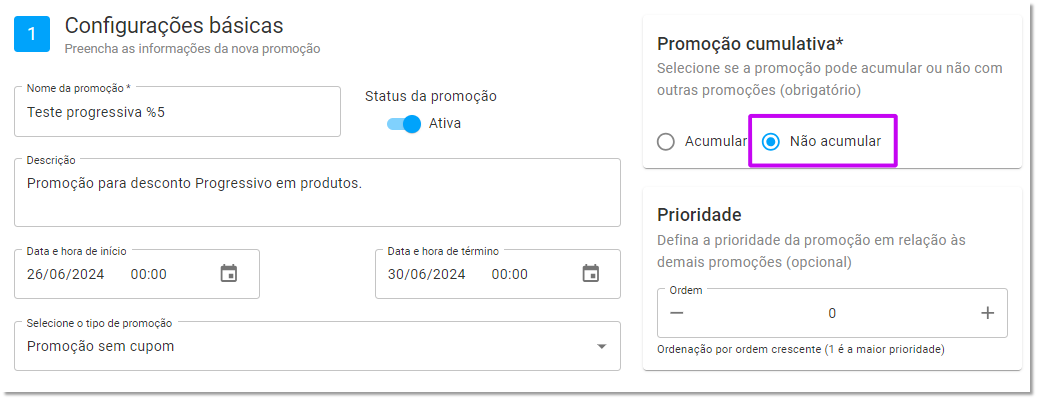1037x399 pixels.
Task: Click the end time 00:00 value
Action: pyautogui.click(x=510, y=274)
